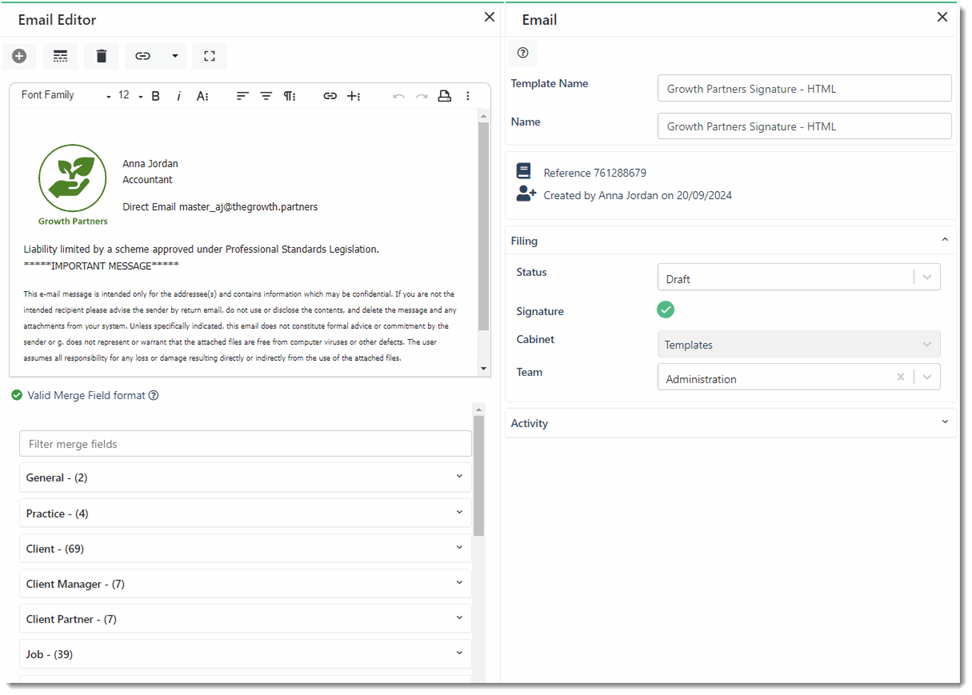The height and width of the screenshot is (695, 972).
Task: Click the help icon in Email panel
Action: click(x=523, y=53)
